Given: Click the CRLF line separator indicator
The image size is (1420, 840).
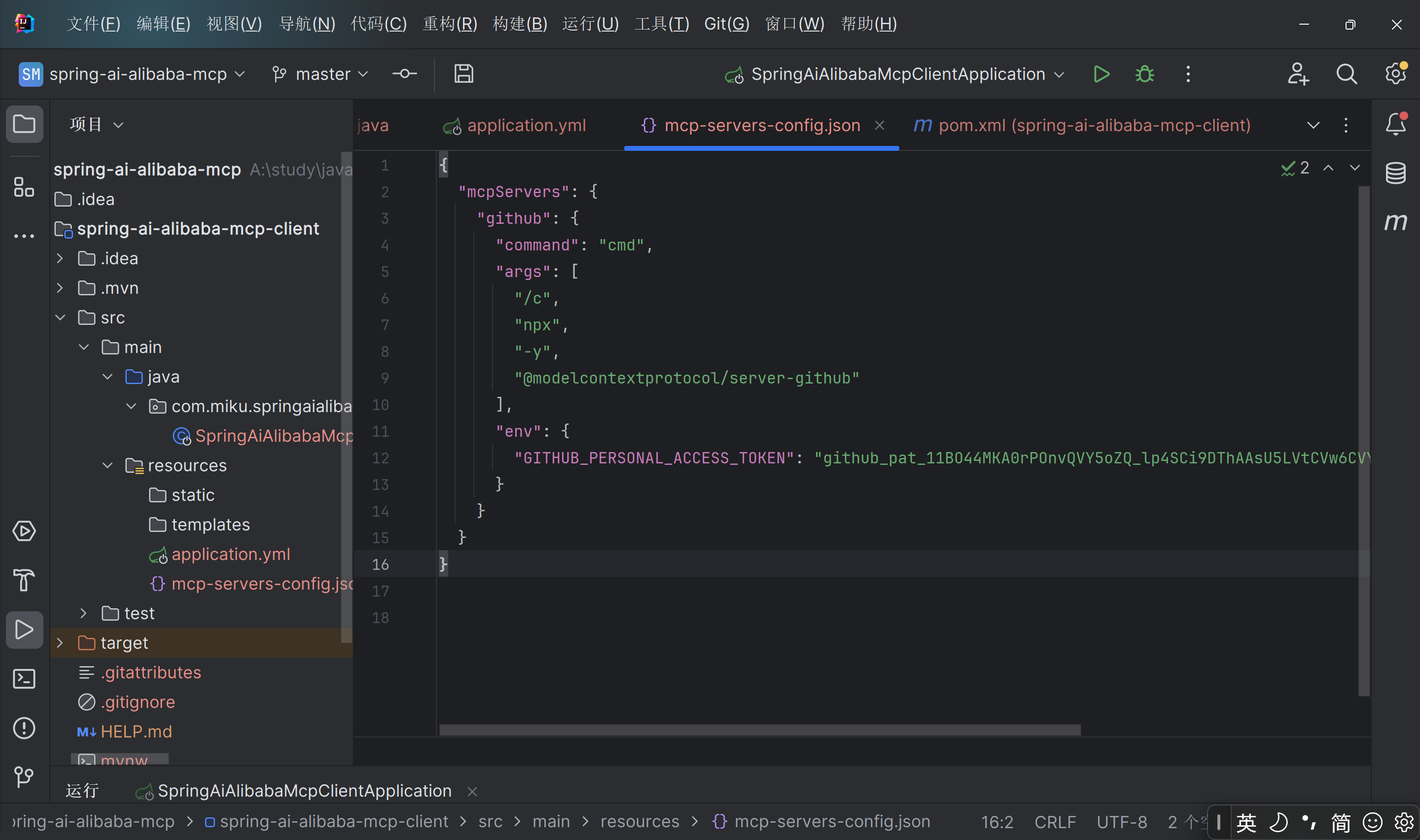Looking at the screenshot, I should point(1055,822).
